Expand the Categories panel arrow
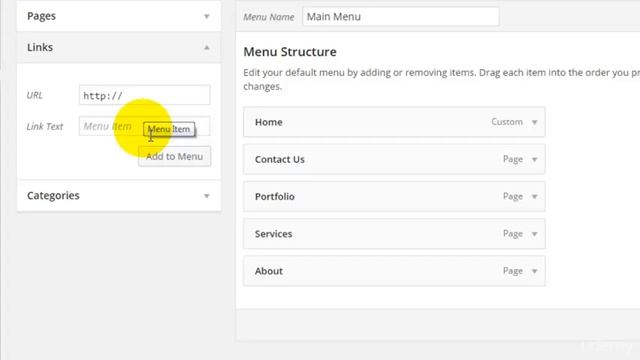 click(x=207, y=196)
